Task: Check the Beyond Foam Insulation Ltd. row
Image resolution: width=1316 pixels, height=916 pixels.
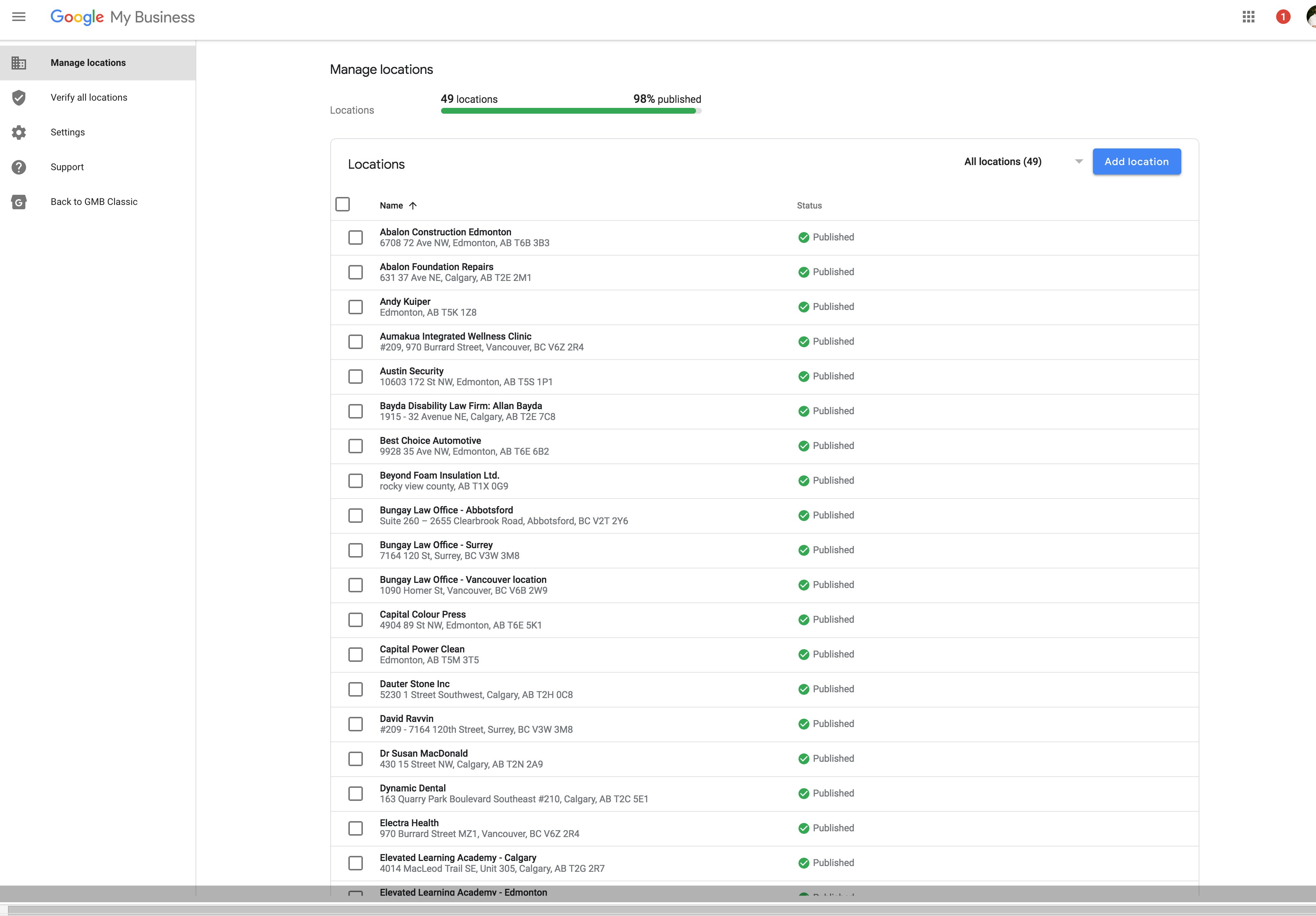Action: [x=355, y=481]
